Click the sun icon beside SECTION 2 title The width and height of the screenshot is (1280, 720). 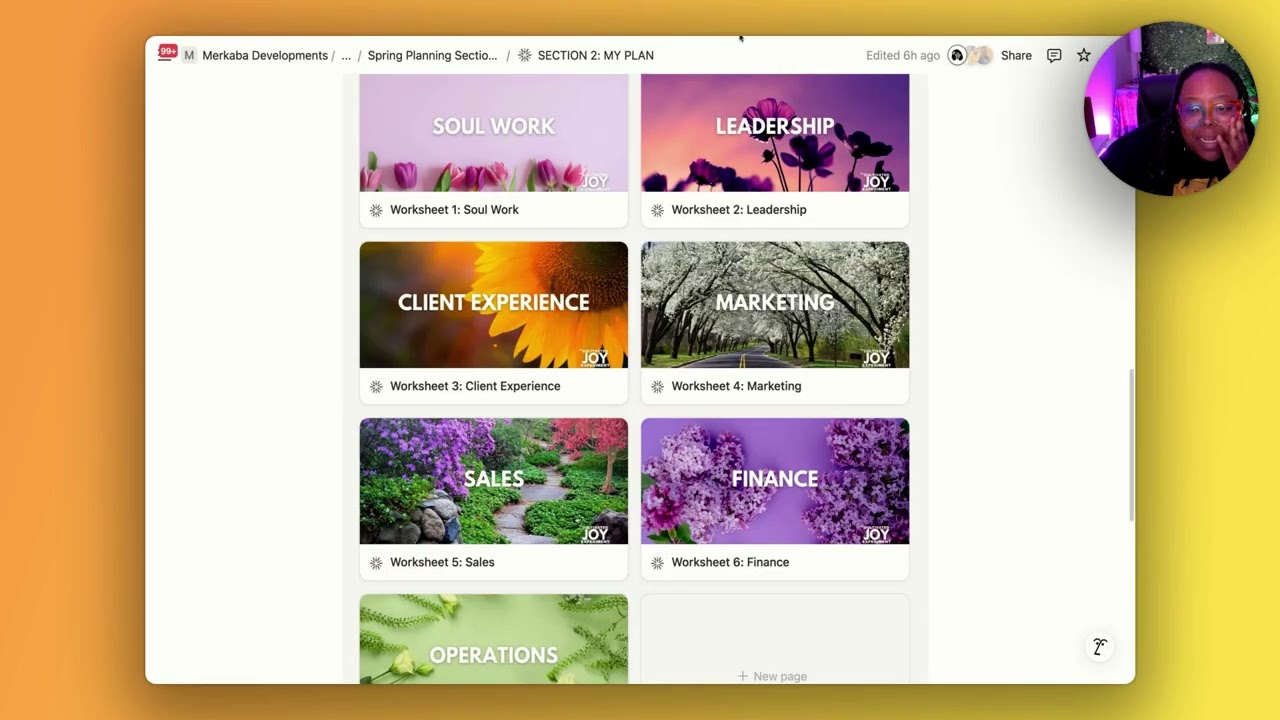pos(524,55)
